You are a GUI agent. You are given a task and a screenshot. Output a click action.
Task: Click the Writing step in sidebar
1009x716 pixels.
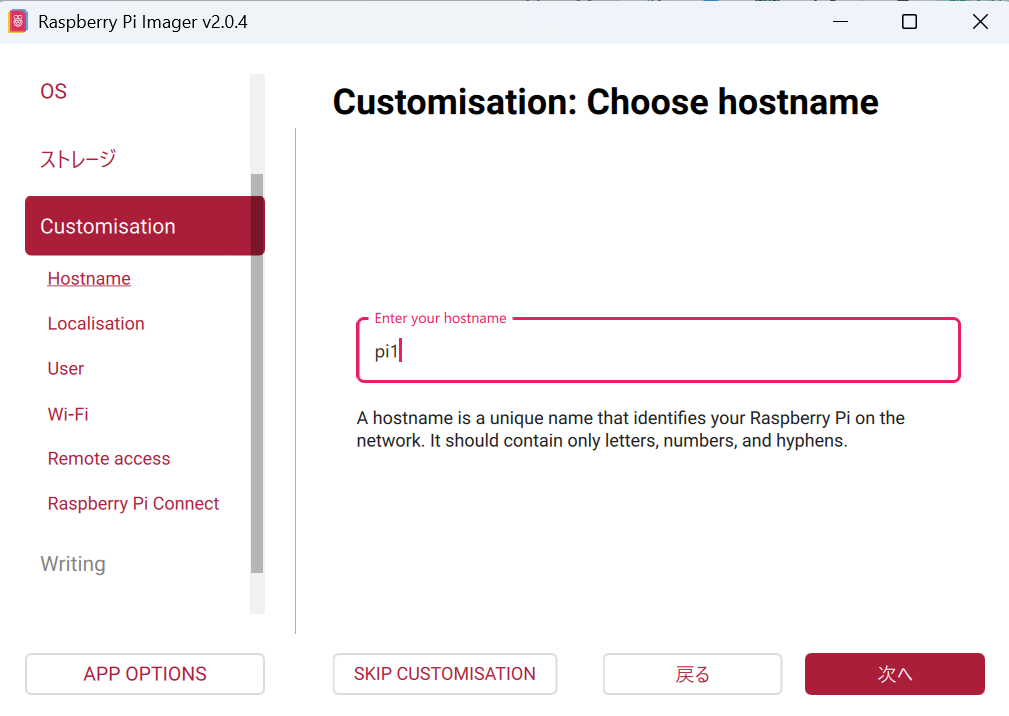click(73, 564)
